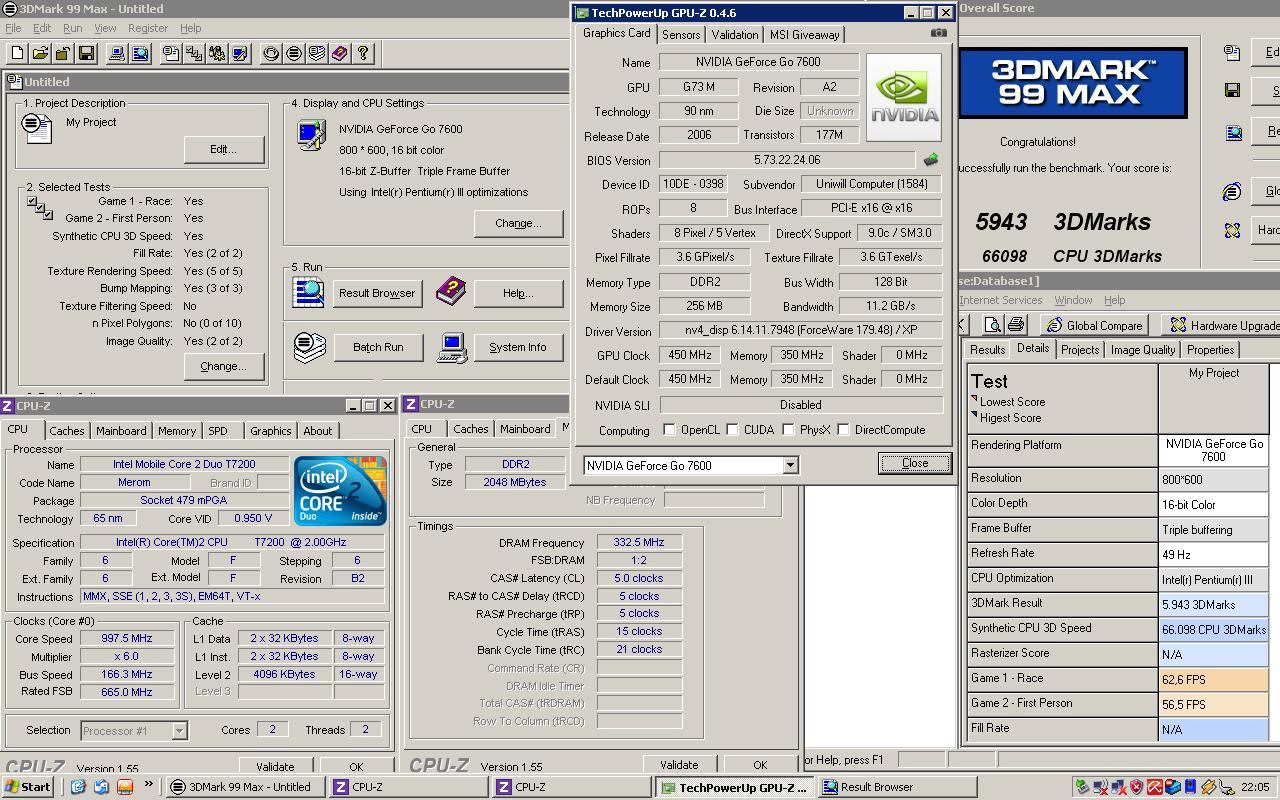Click the Help book icon in Run section
Image resolution: width=1280 pixels, height=800 pixels.
click(451, 292)
